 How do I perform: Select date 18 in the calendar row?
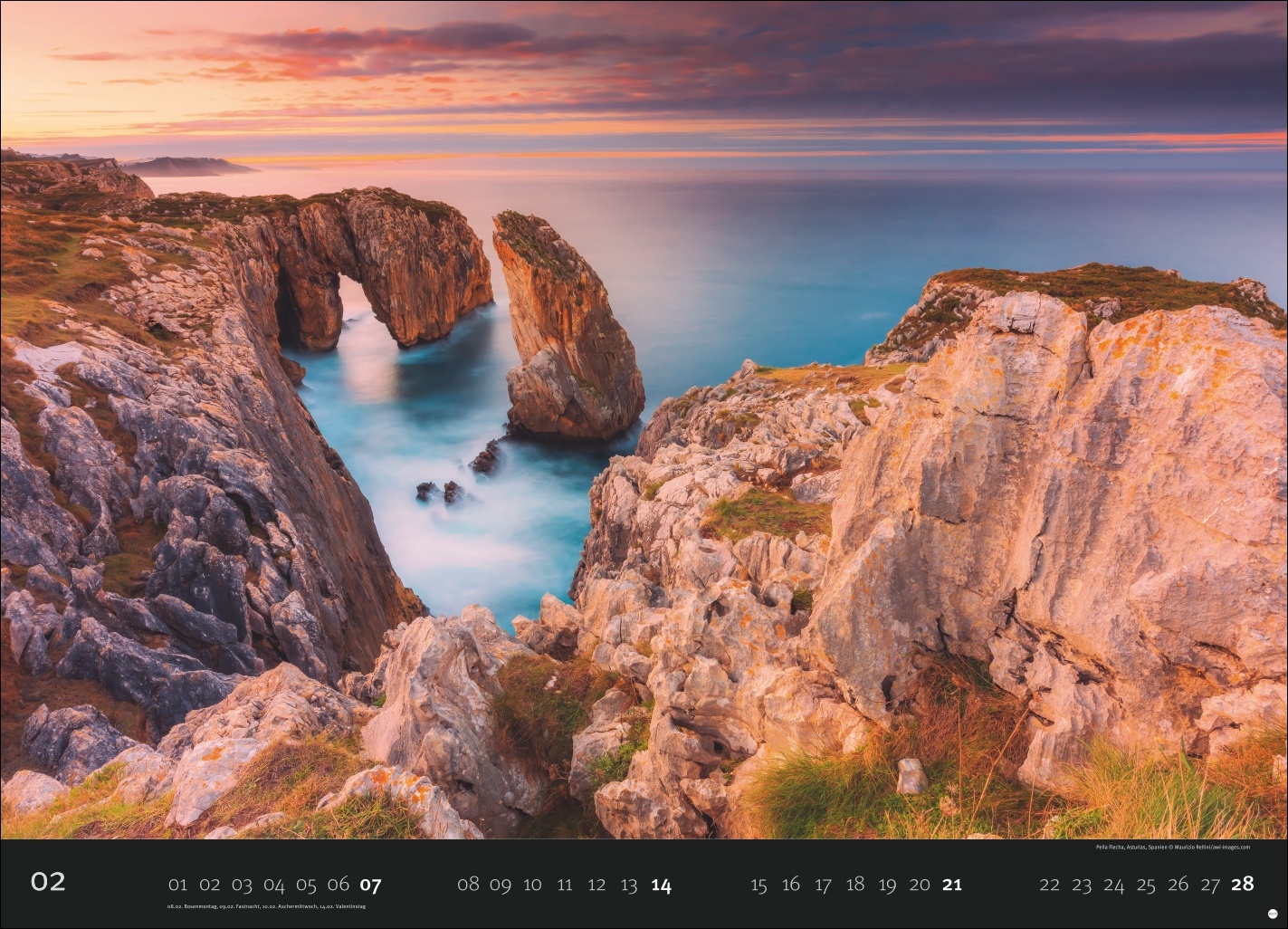(x=854, y=885)
